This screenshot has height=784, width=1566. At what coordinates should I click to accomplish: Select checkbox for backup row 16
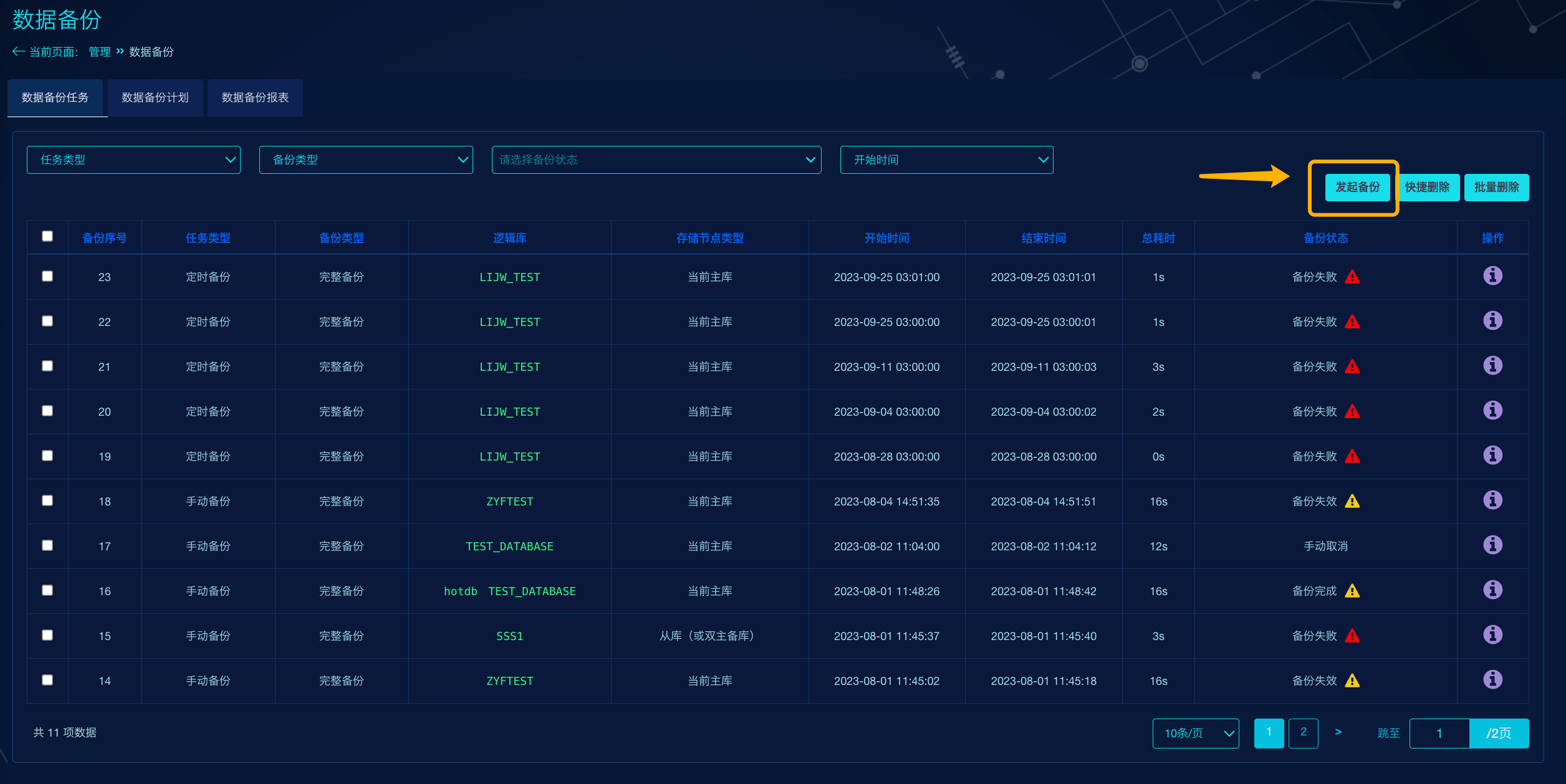47,590
